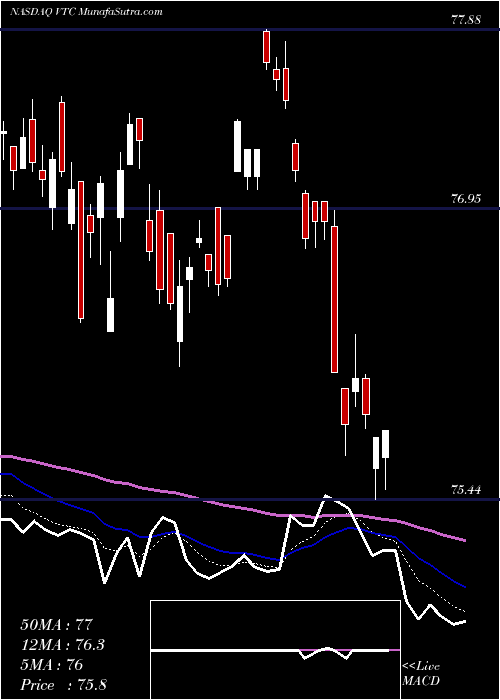Click the 5MA : 76 value
500x700 pixels.
click(52, 665)
